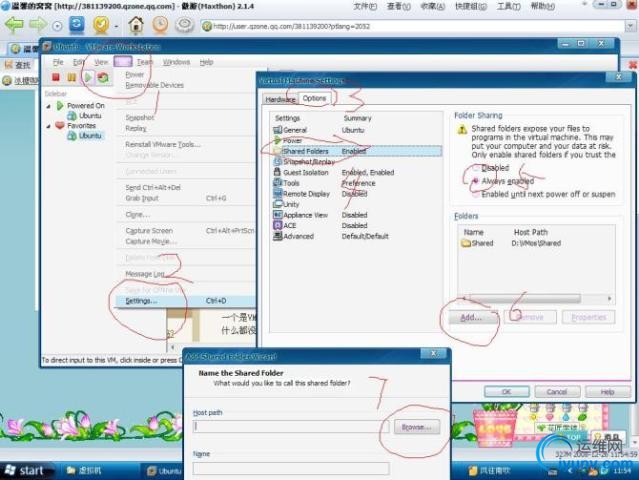Open the dropdown arrow beside the Favorites icon
The image size is (639, 480).
(117, 26)
